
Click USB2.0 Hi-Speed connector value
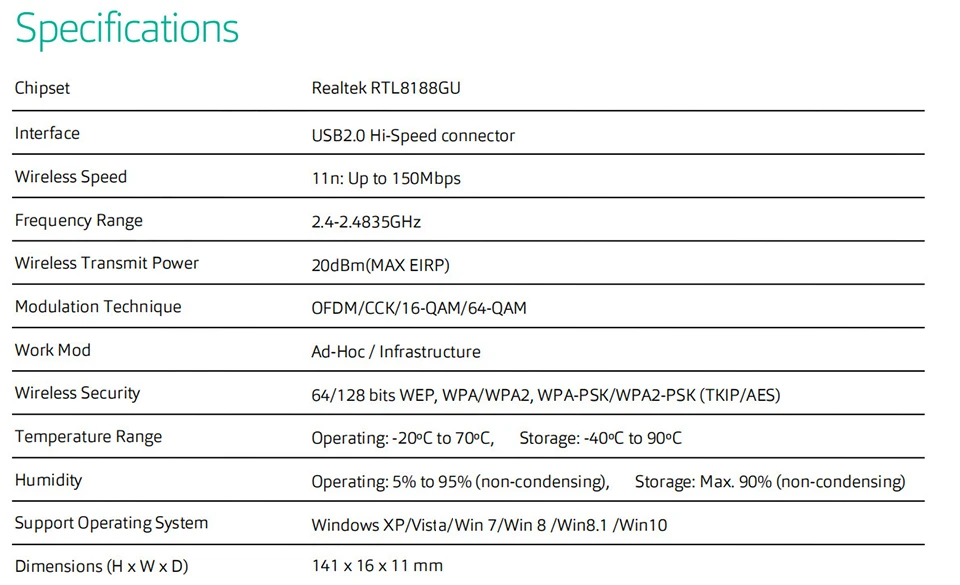pos(413,135)
